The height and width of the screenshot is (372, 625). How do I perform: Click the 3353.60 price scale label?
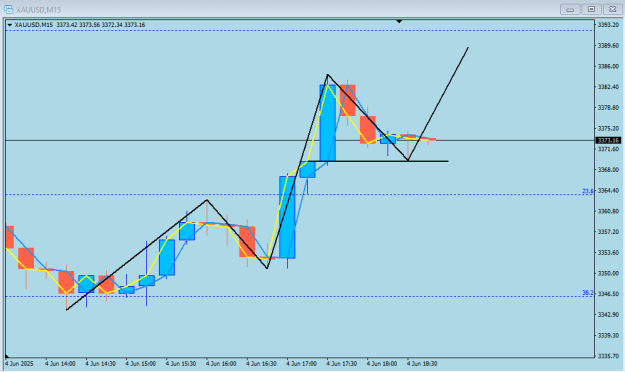608,252
